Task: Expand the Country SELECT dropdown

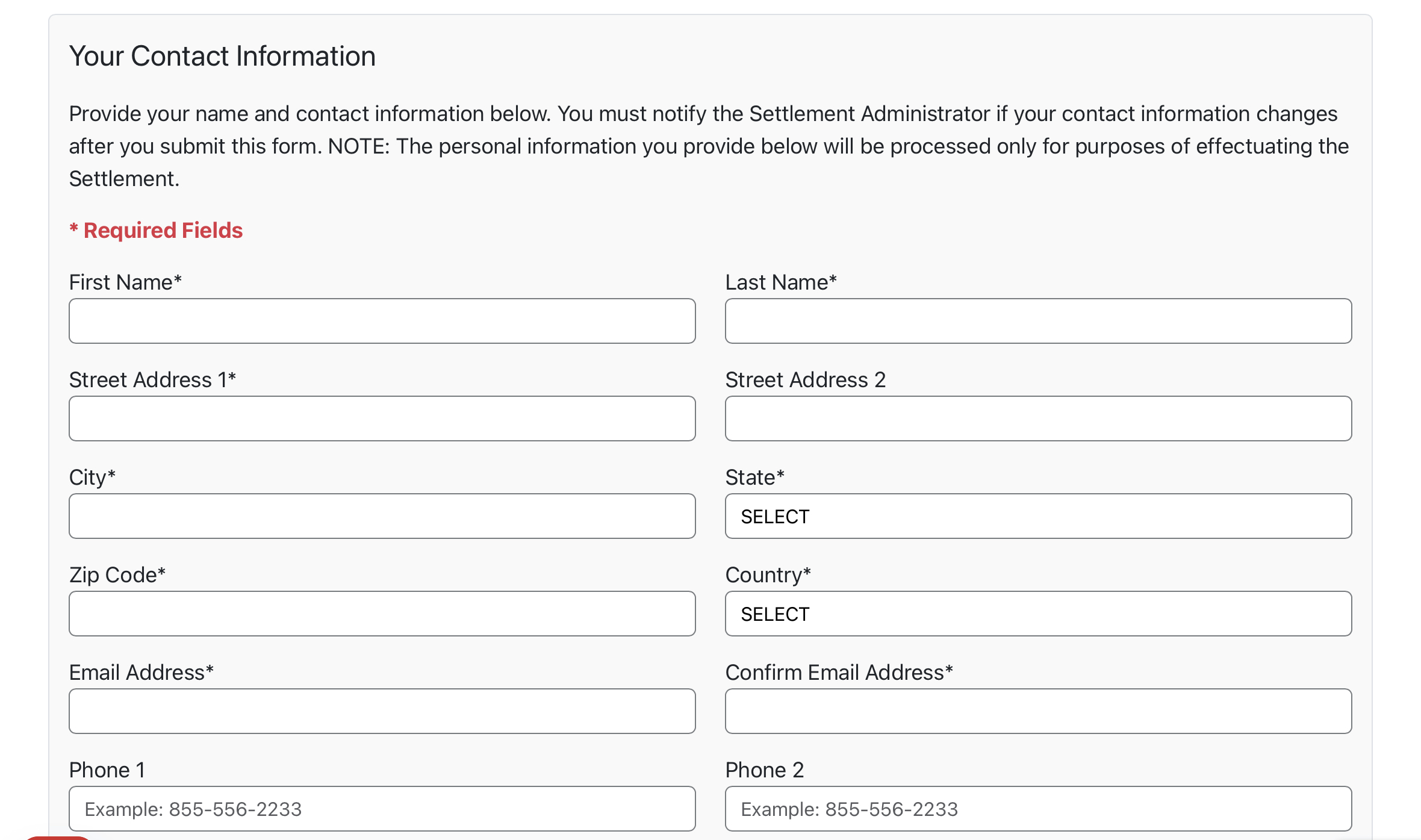Action: [1039, 614]
